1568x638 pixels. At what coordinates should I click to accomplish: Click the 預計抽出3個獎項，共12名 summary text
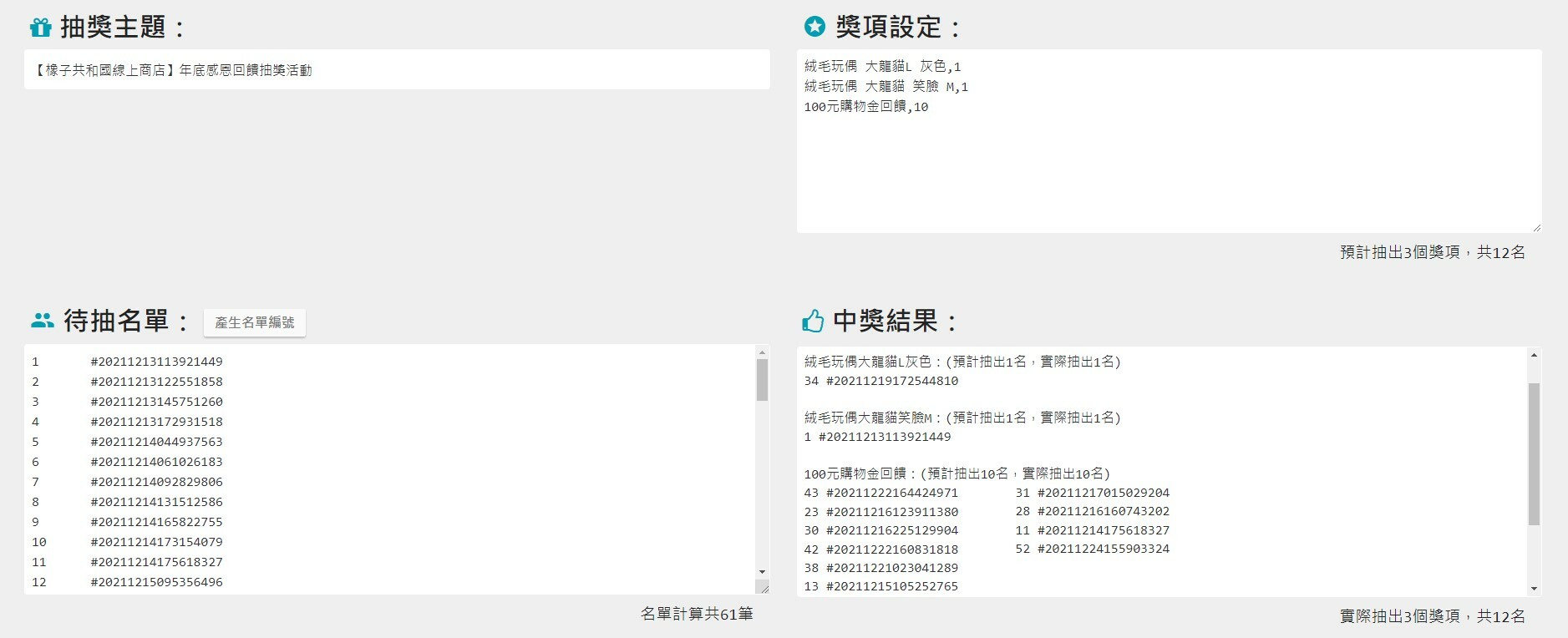pyautogui.click(x=1432, y=252)
